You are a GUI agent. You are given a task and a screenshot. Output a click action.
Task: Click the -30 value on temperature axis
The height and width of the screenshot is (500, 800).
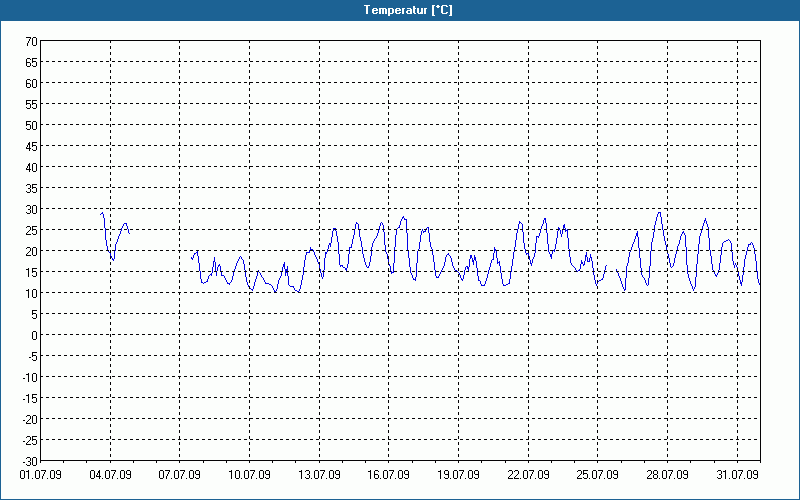pyautogui.click(x=30, y=461)
